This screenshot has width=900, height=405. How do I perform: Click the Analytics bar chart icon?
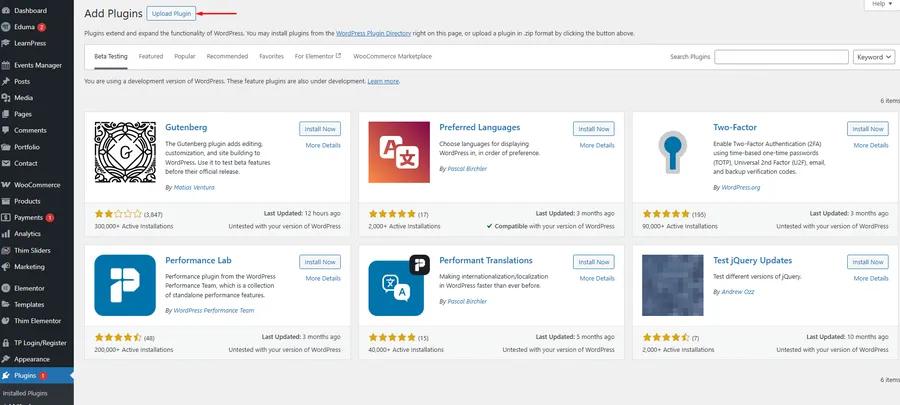pos(7,233)
